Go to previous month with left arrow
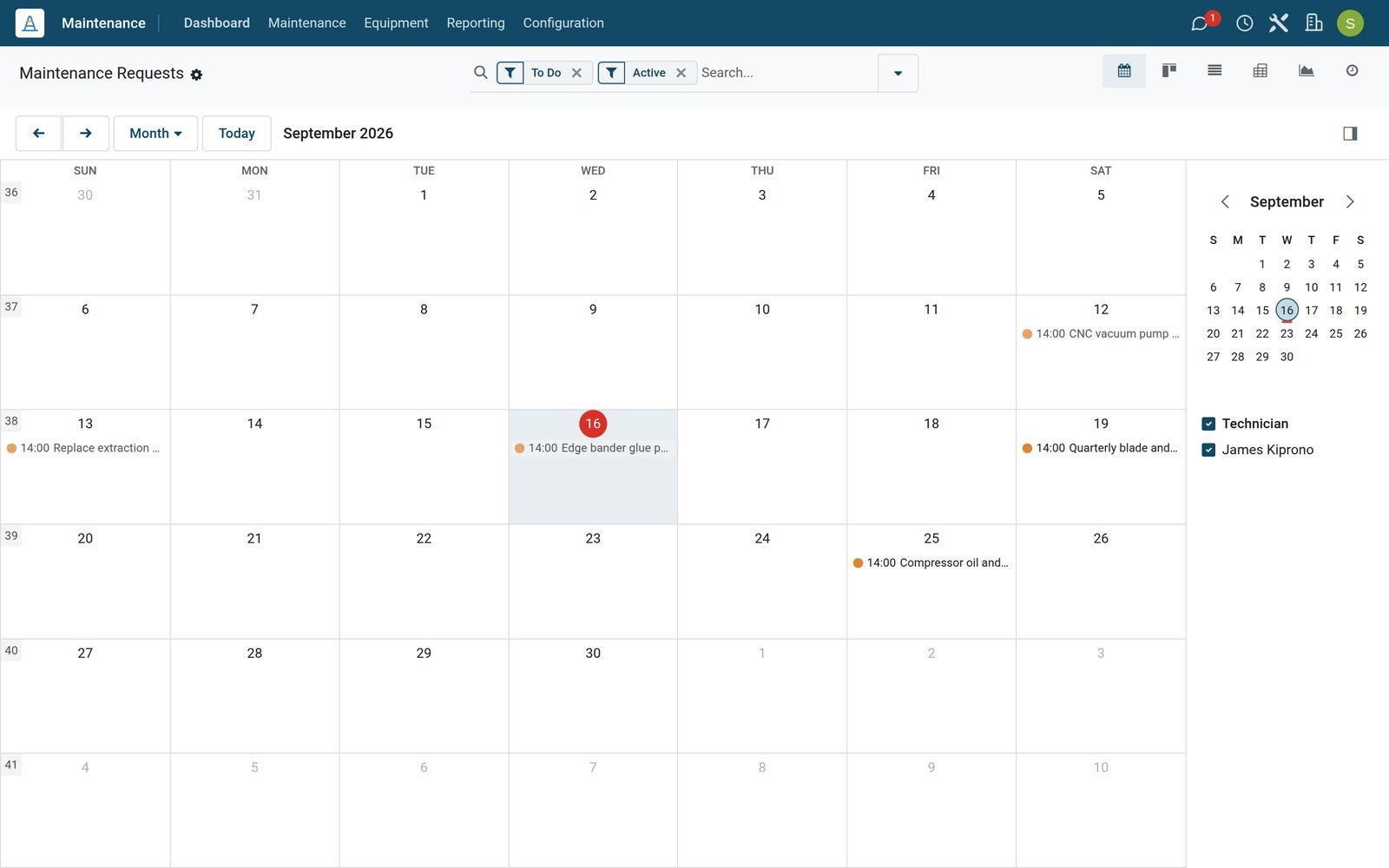The width and height of the screenshot is (1389, 868). tap(38, 134)
